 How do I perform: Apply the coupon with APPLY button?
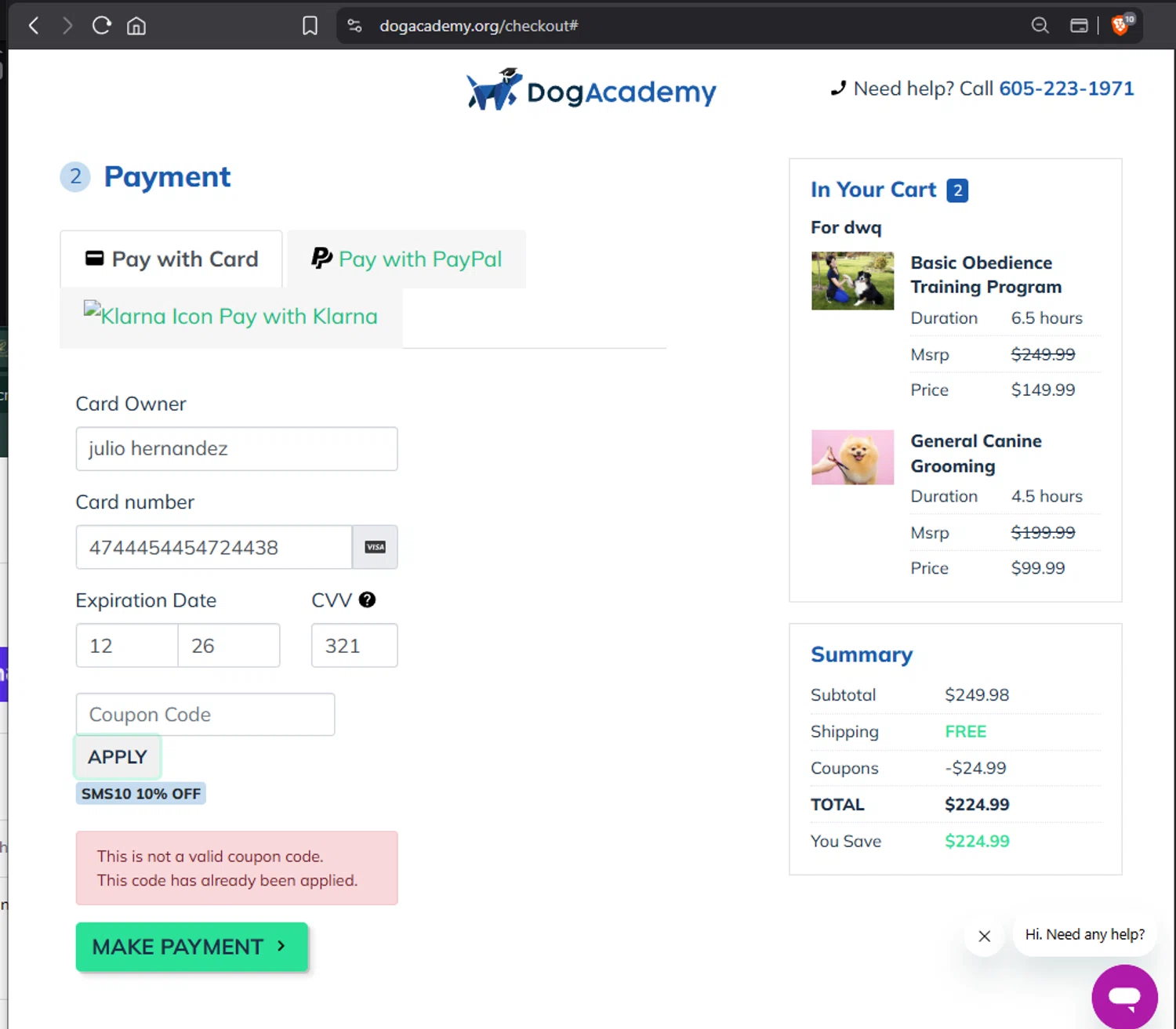pyautogui.click(x=118, y=757)
